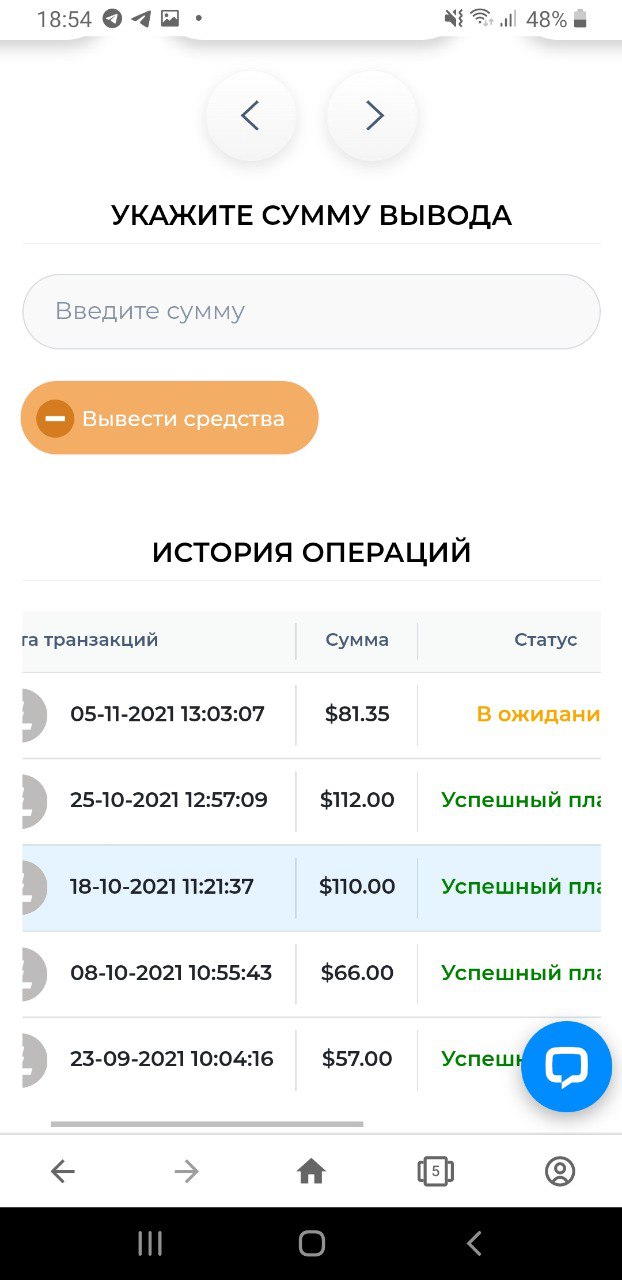Open the browser account profile icon
Image resolution: width=622 pixels, height=1280 pixels.
point(560,1171)
